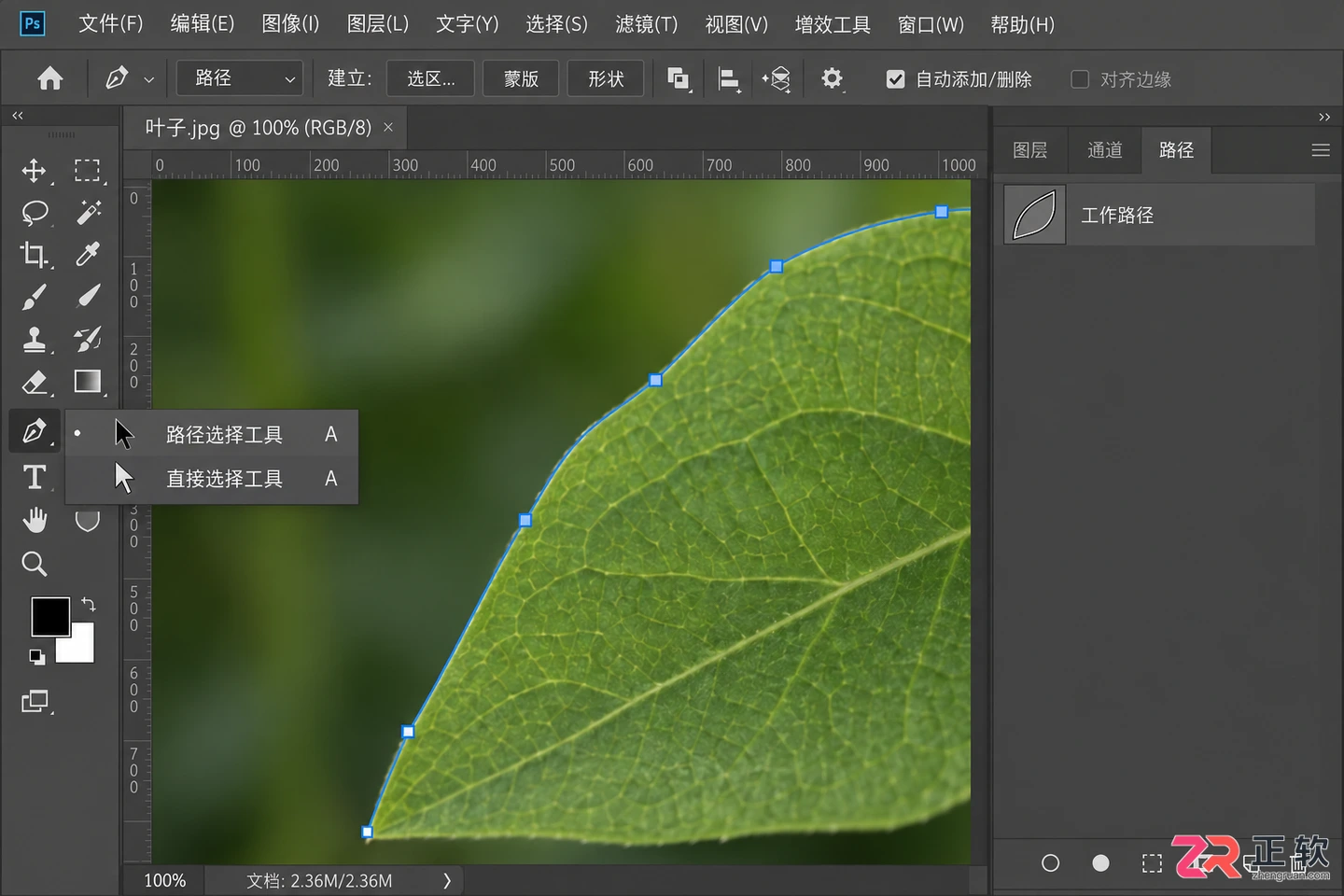Open the 滤镜(T) menu

[x=646, y=24]
